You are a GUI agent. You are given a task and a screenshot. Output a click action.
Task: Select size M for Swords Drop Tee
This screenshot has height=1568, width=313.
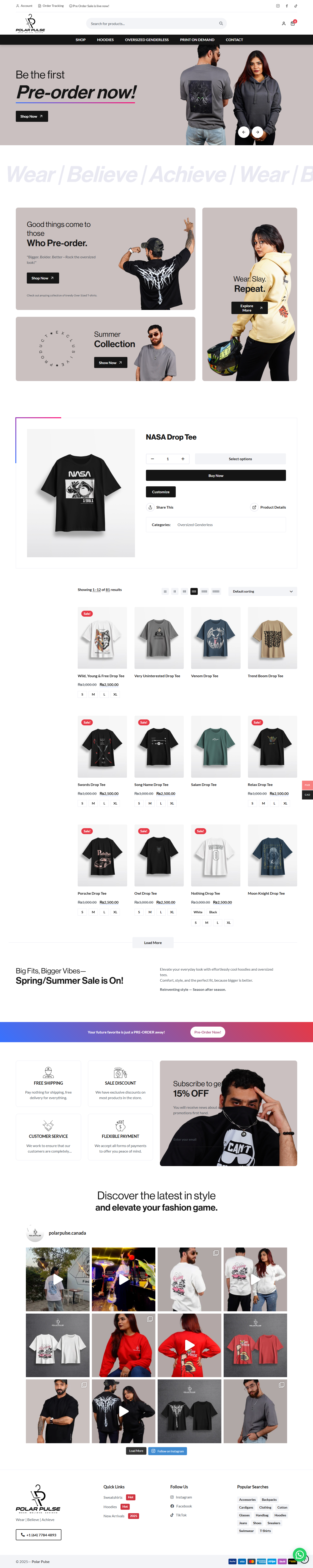(x=93, y=803)
